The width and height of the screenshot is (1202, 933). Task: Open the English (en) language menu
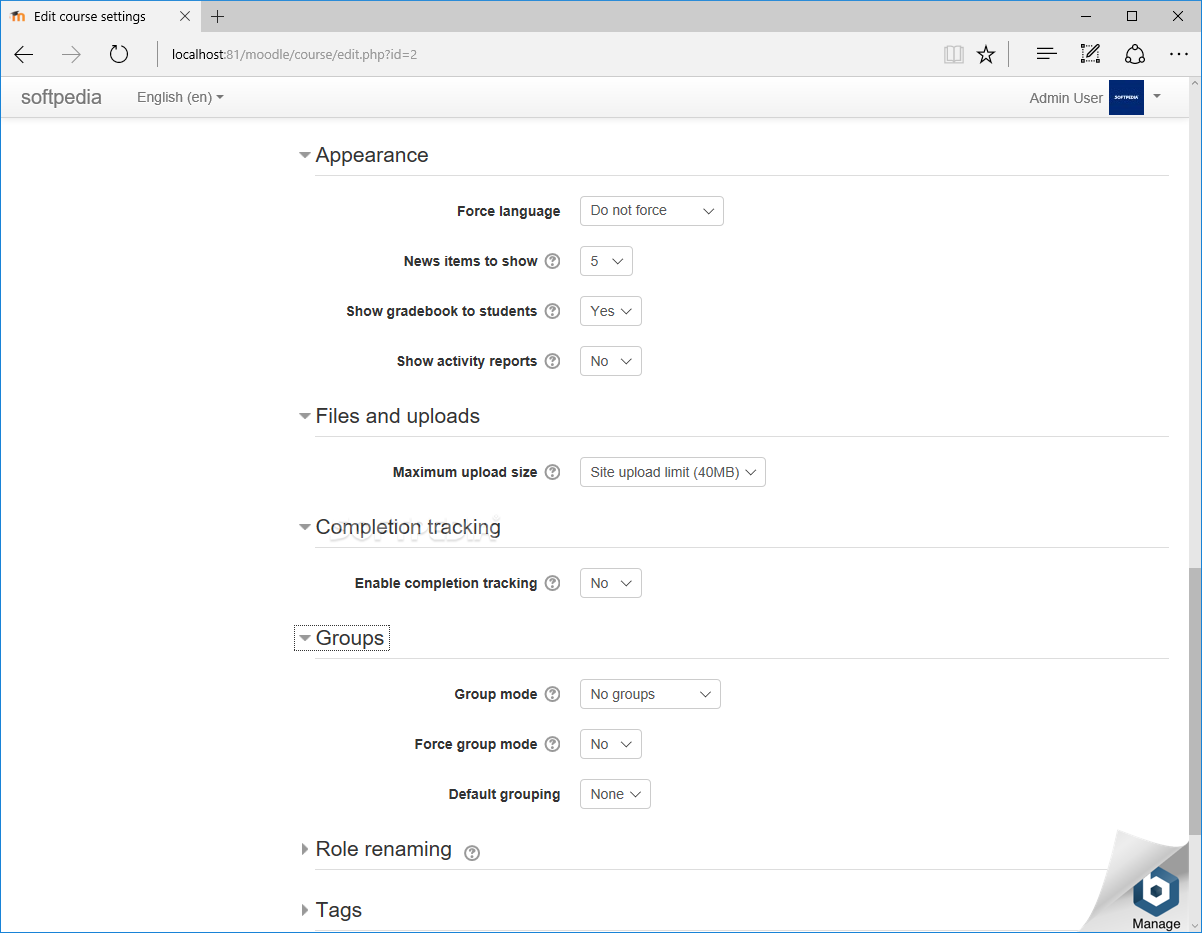180,97
